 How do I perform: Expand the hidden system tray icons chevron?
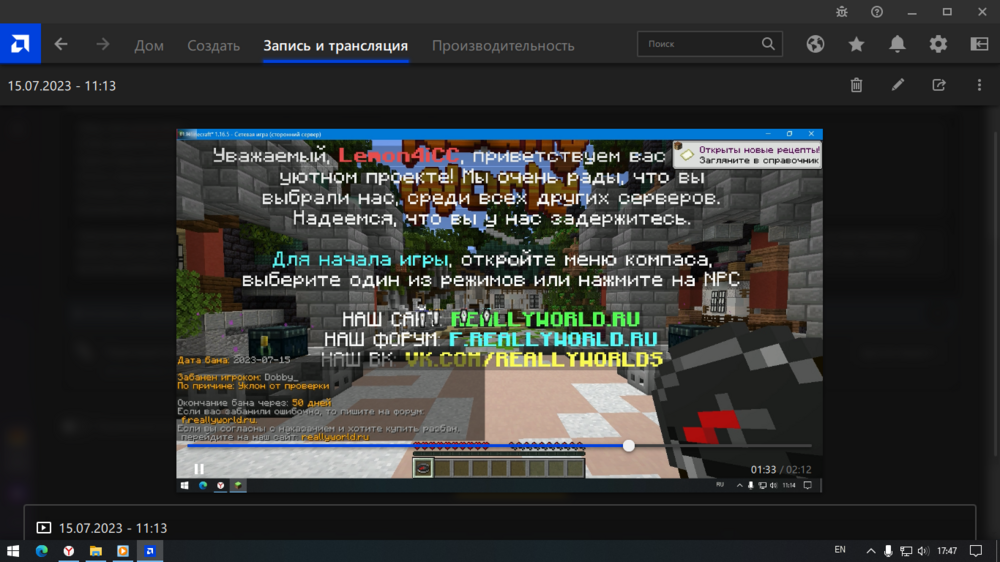[x=871, y=551]
